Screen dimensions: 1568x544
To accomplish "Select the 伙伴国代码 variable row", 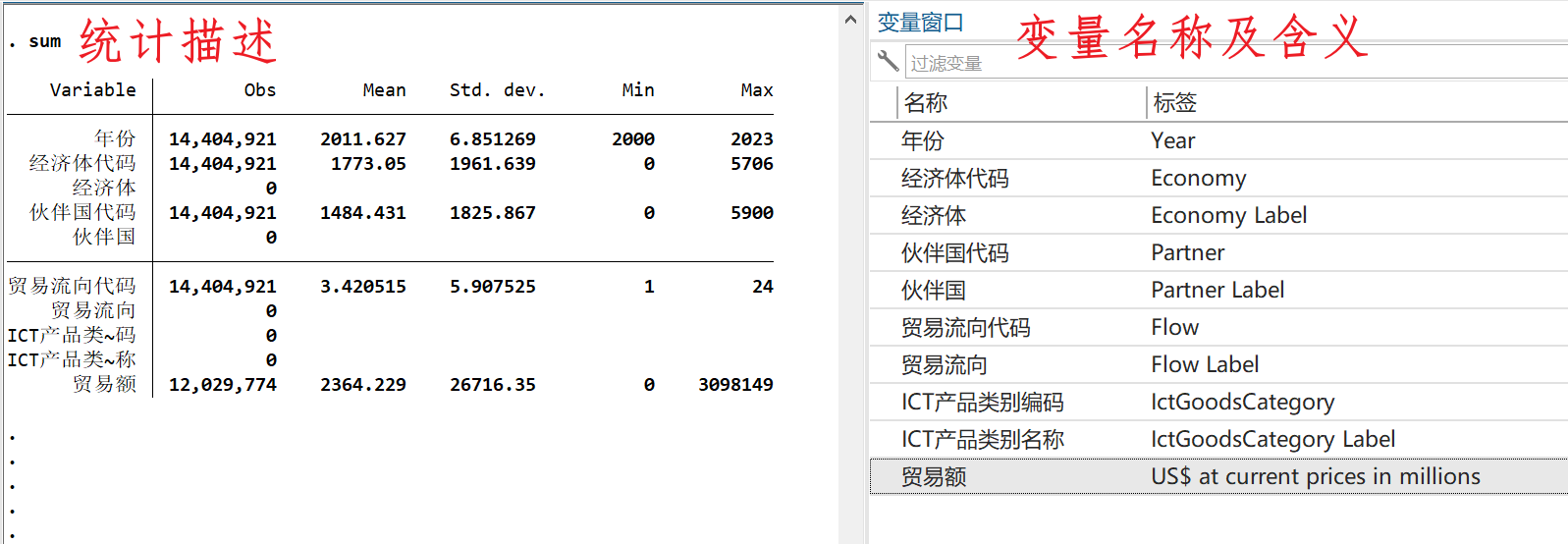I will coord(954,252).
